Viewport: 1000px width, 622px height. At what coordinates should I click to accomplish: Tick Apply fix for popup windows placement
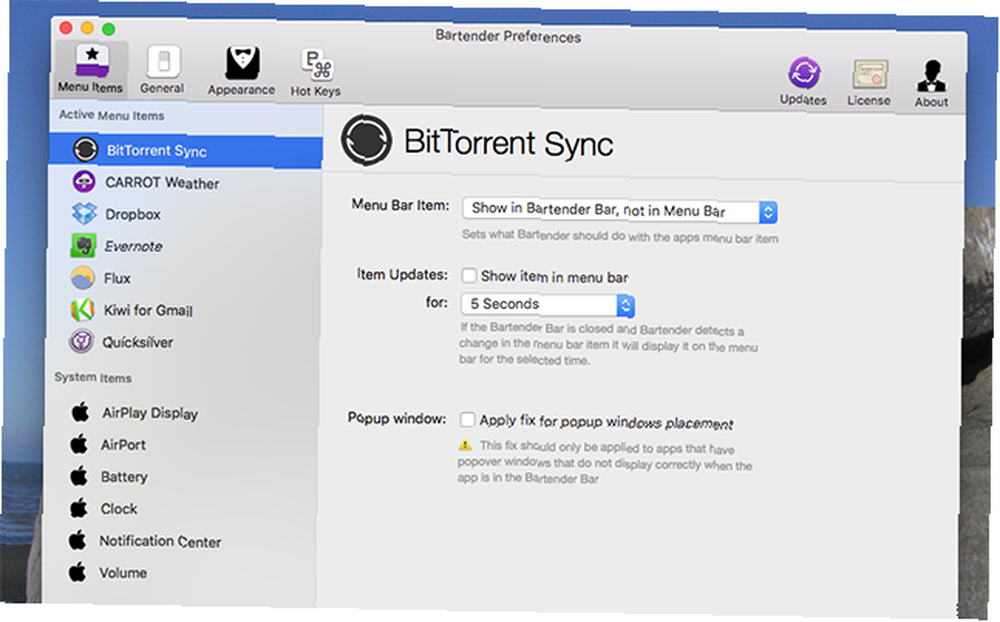pyautogui.click(x=467, y=420)
